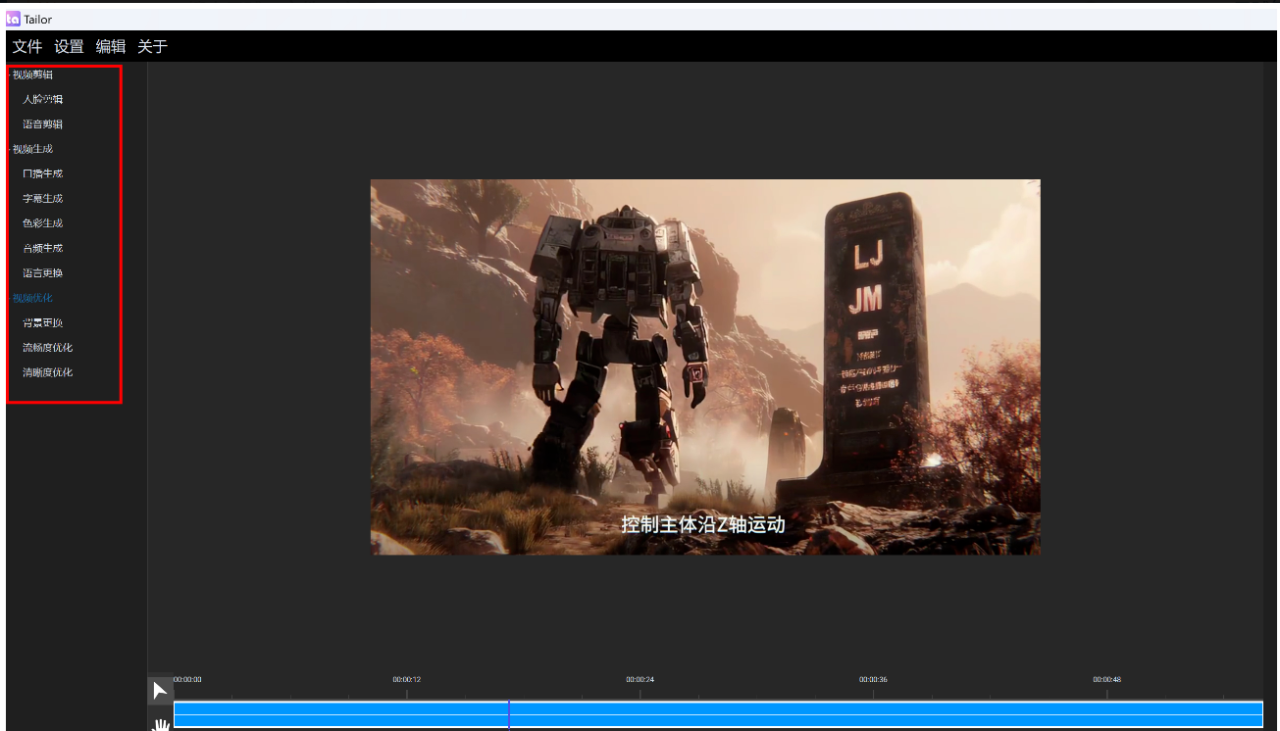Open the 文件 menu
The height and width of the screenshot is (731, 1280).
(x=28, y=47)
